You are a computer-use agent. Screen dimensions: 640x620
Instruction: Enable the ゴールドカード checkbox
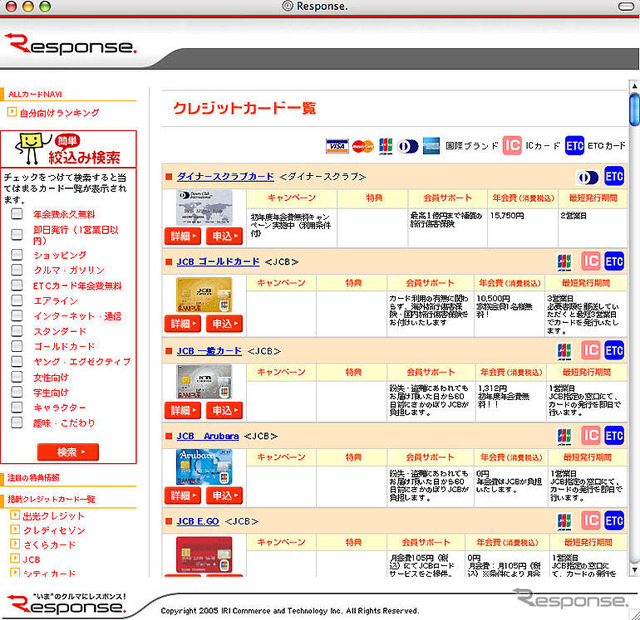[x=17, y=346]
